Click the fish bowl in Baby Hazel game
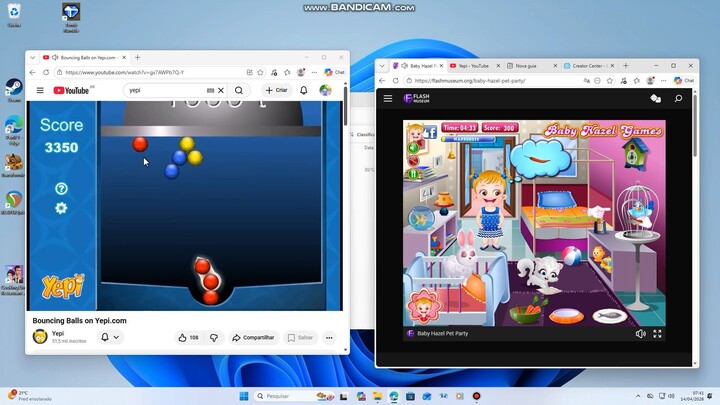720x405 pixels. pos(421,218)
